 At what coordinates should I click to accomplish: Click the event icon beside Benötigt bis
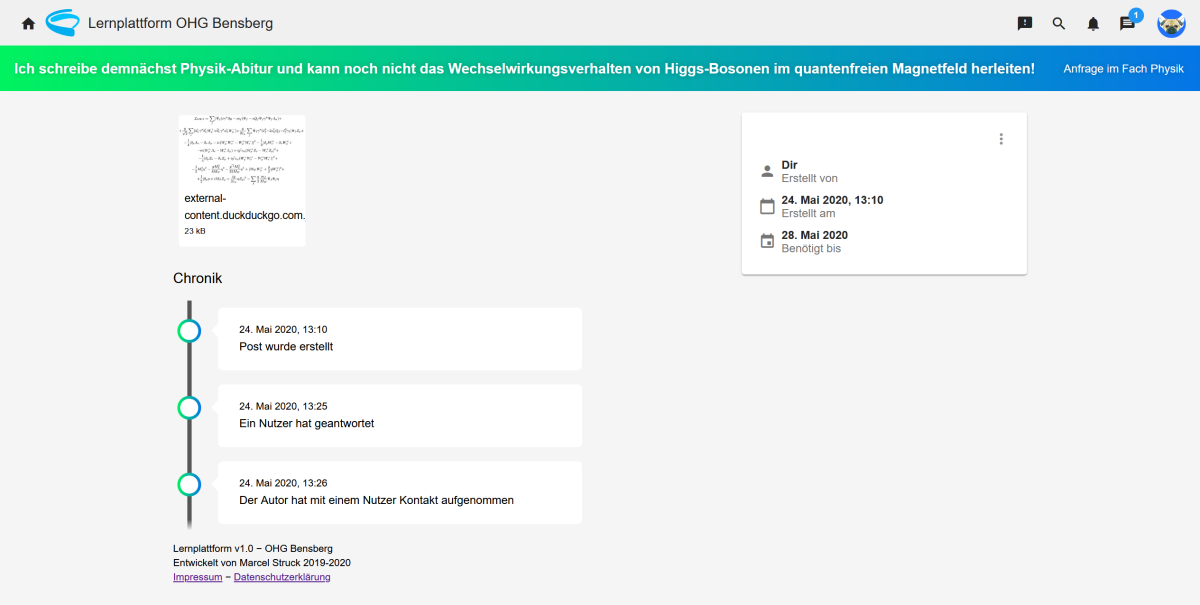tap(767, 241)
